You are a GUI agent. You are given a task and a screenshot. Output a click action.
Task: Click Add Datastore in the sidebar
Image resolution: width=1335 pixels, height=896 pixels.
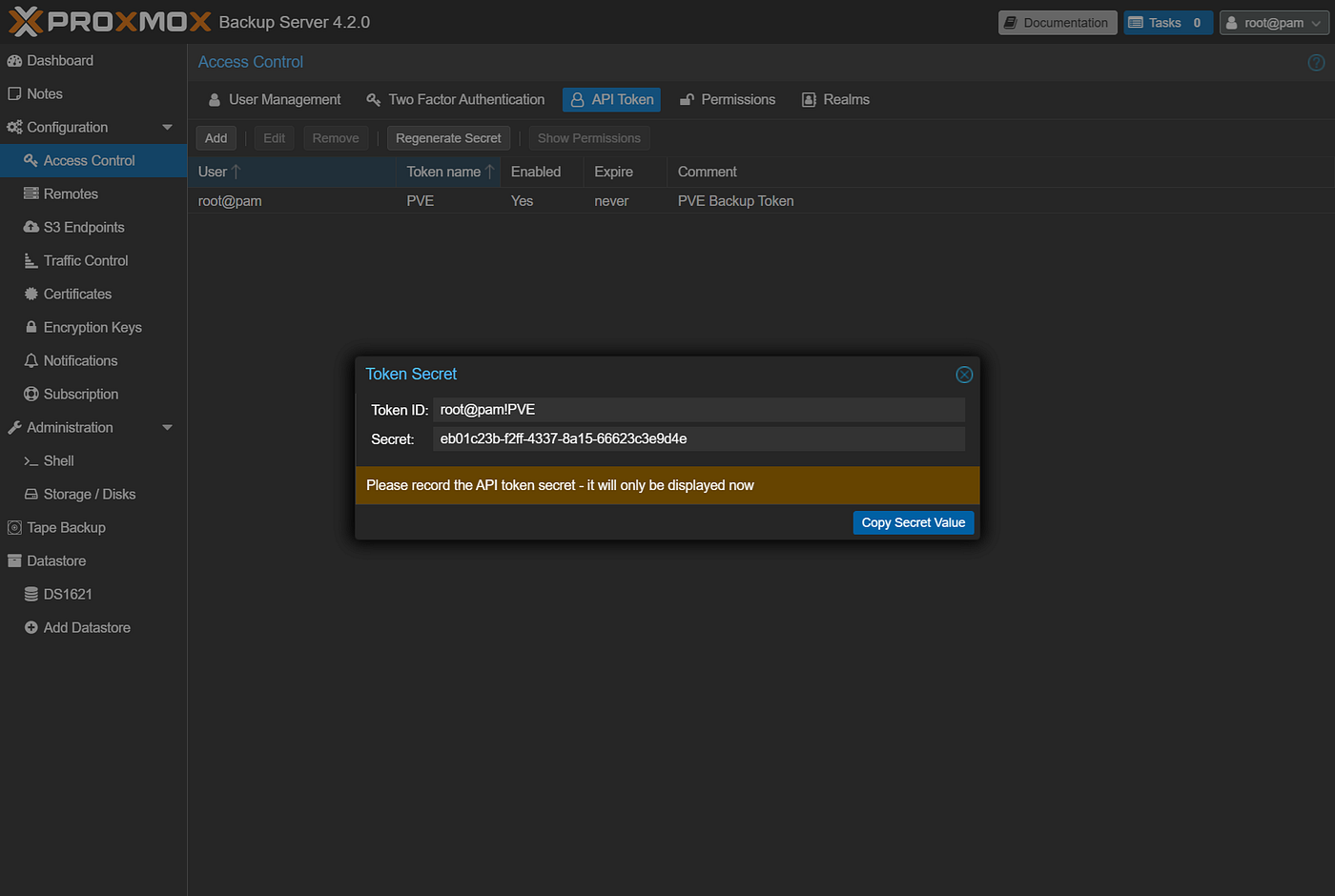[x=93, y=628]
